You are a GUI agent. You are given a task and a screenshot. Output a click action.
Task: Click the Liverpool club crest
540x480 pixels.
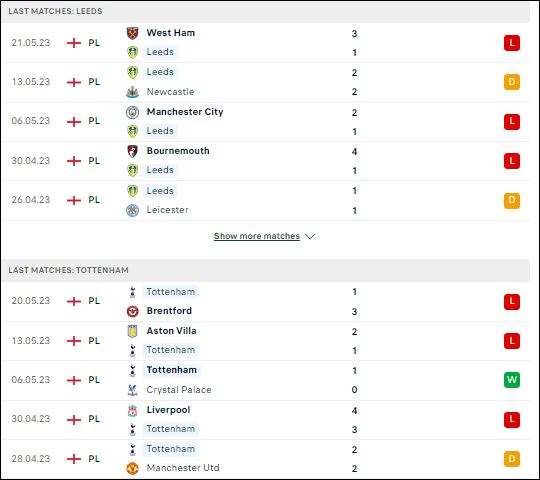[133, 410]
